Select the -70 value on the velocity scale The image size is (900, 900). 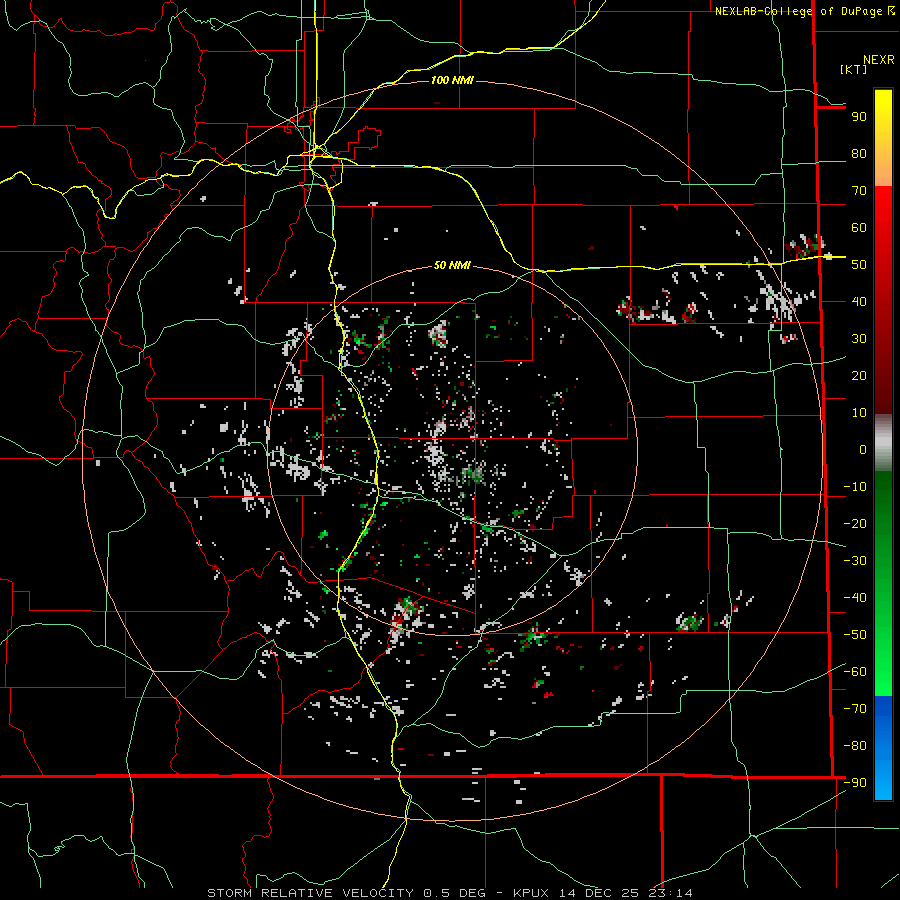855,709
